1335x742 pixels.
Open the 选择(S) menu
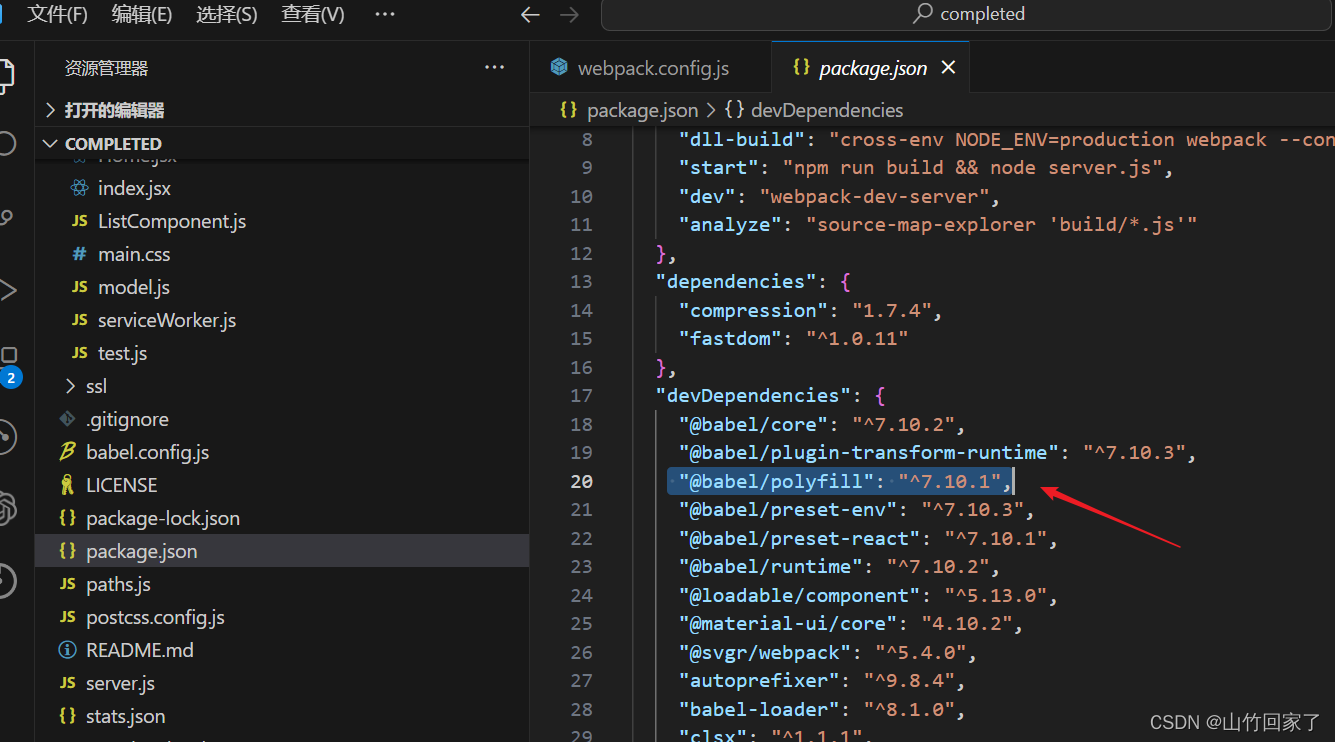click(x=227, y=14)
